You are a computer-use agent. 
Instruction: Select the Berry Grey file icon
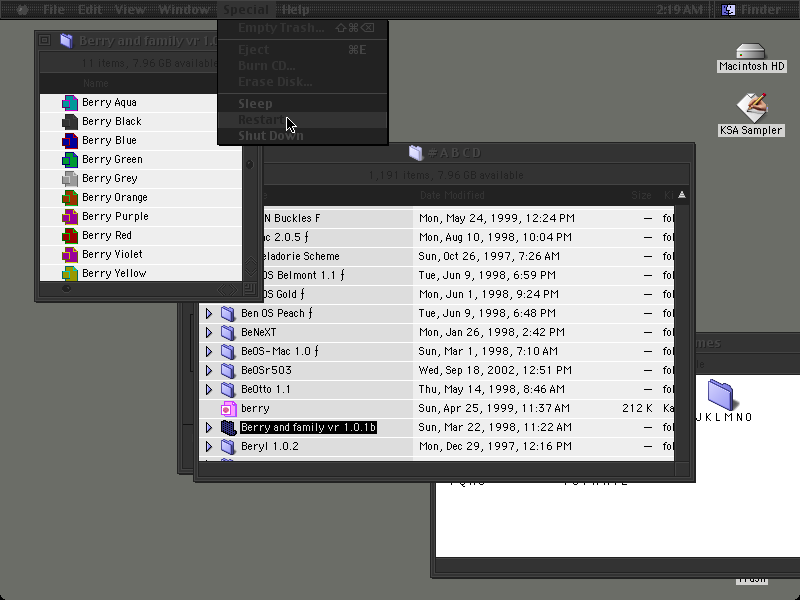point(70,179)
